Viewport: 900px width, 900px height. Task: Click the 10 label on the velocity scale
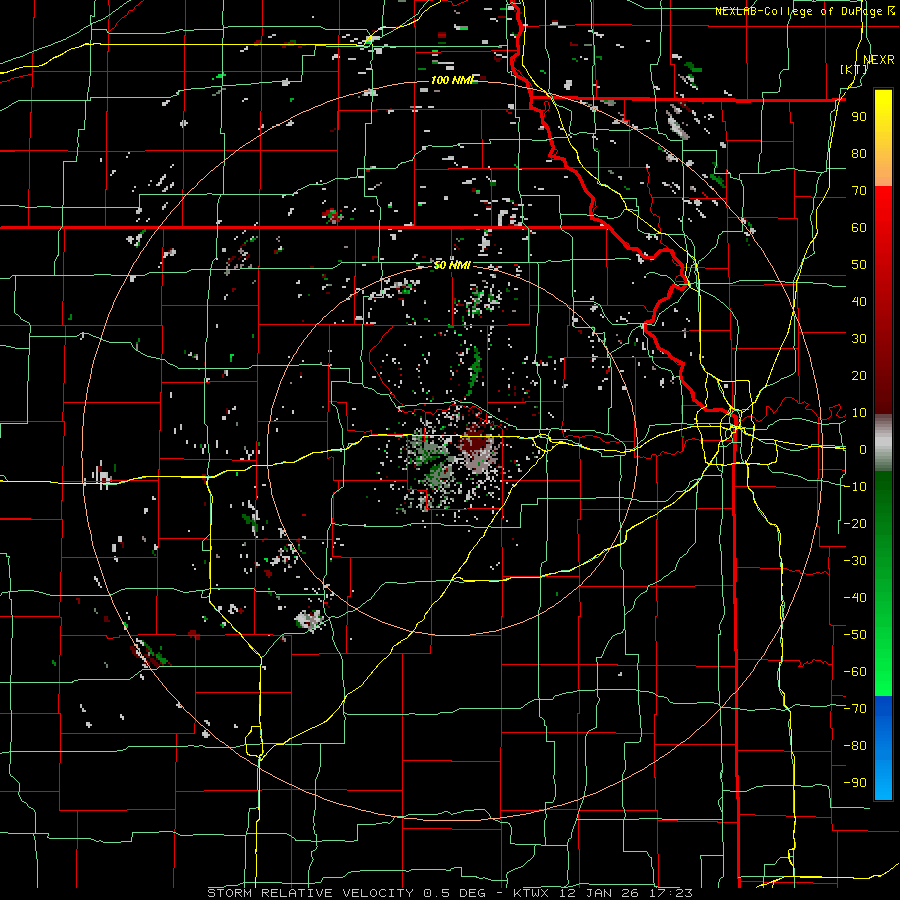click(x=859, y=413)
